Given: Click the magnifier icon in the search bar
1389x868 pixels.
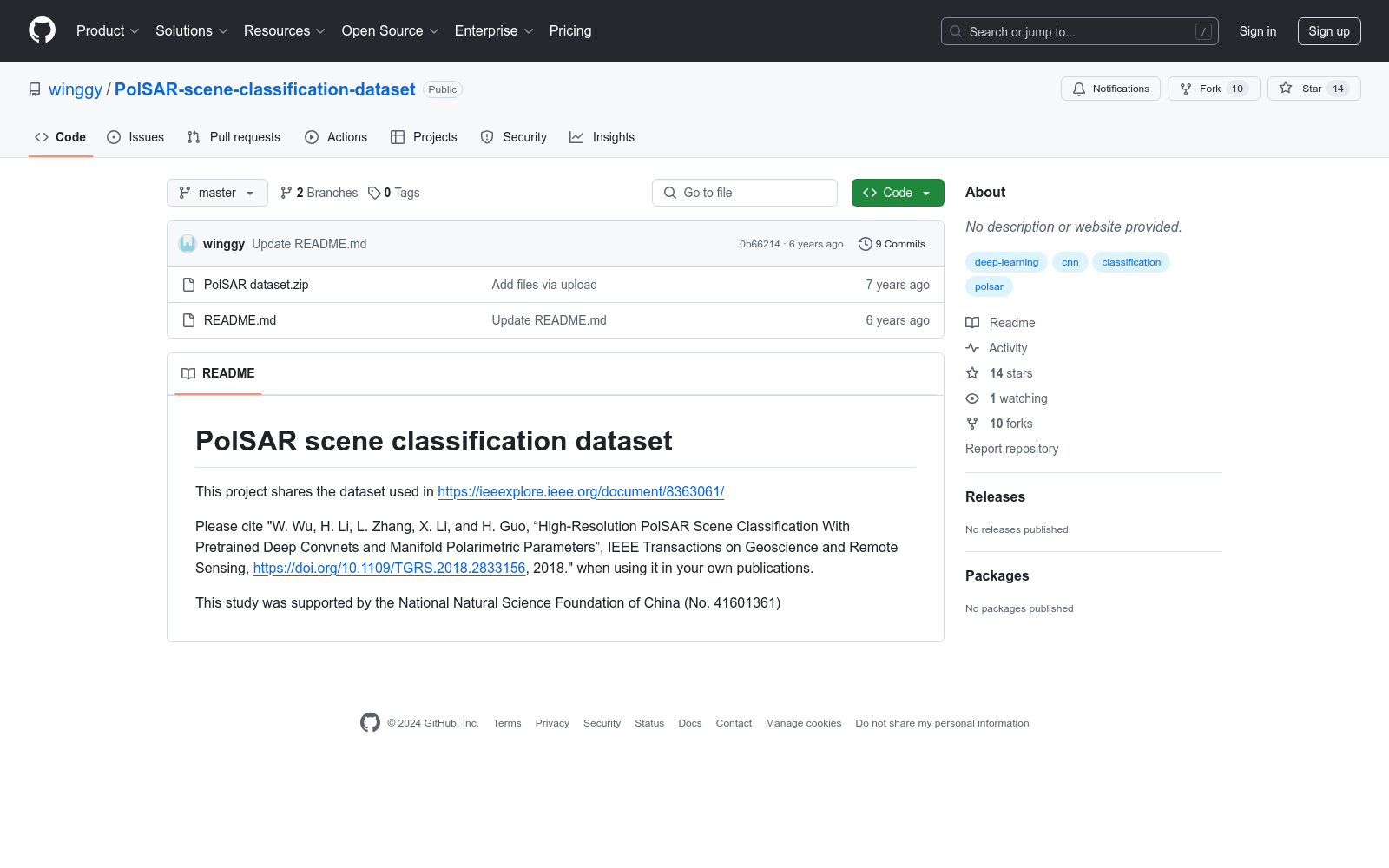Looking at the screenshot, I should (x=955, y=31).
